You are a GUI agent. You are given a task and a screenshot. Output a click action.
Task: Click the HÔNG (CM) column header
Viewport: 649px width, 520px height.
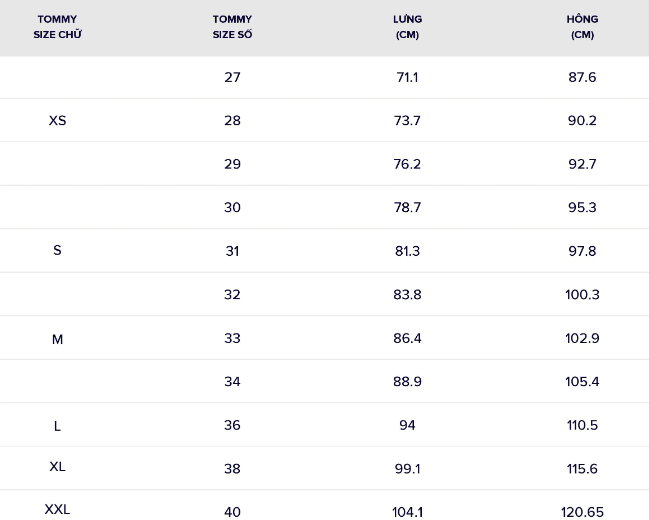582,27
